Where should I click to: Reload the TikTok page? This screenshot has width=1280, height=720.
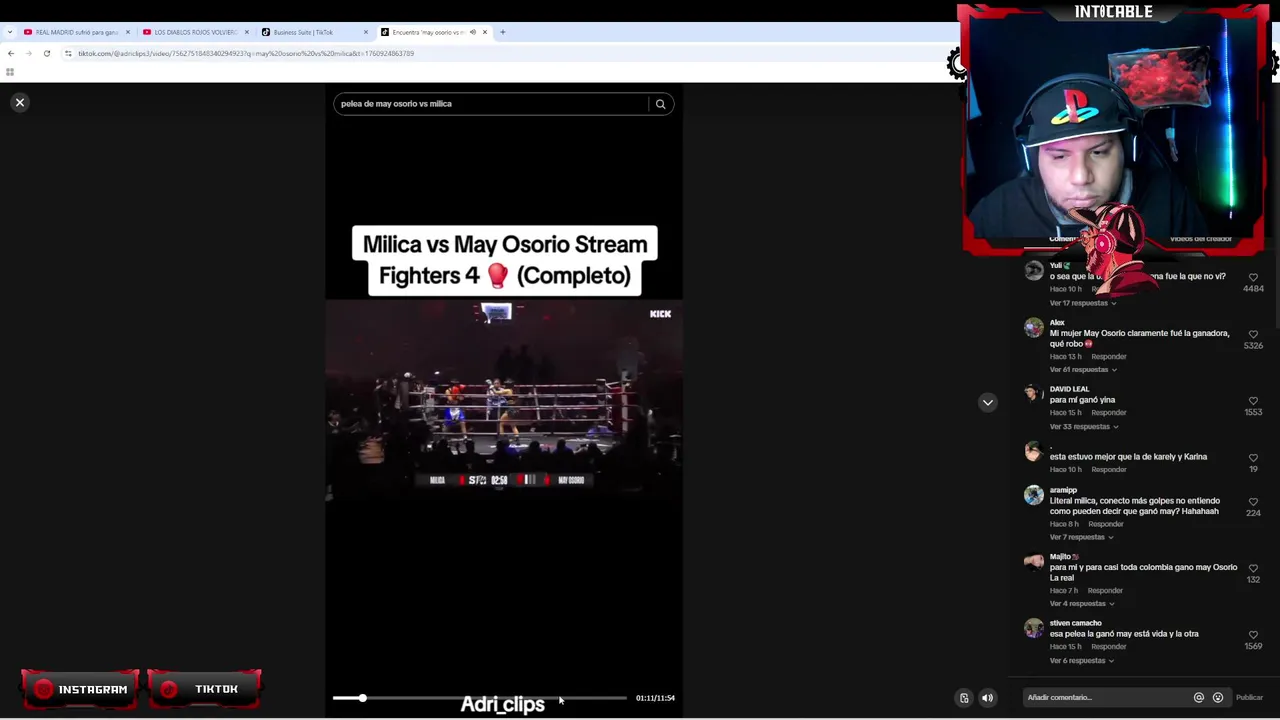click(46, 53)
